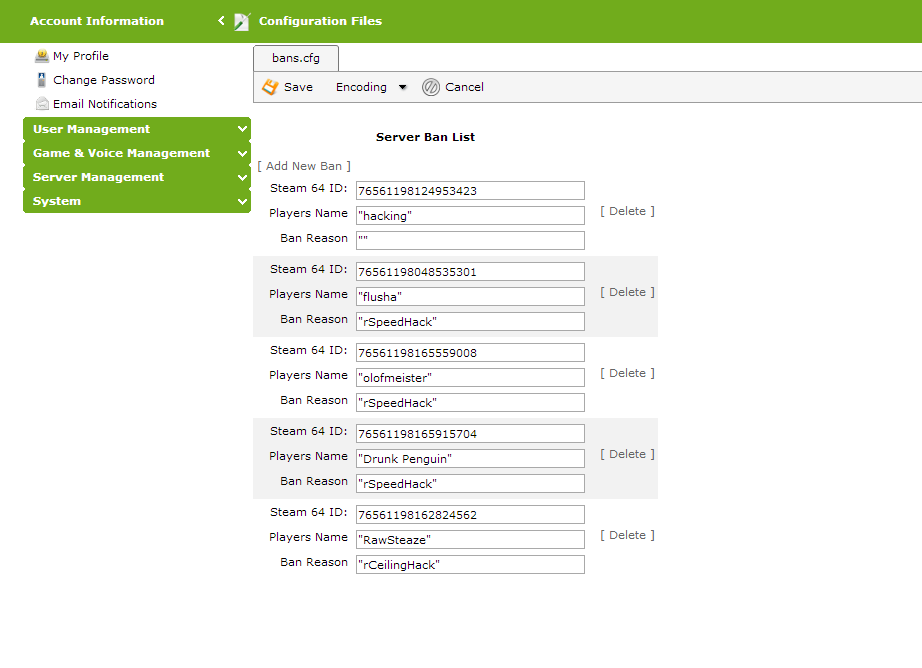
Task: Click Steam 64 ID field 76561198124953423
Action: point(470,191)
